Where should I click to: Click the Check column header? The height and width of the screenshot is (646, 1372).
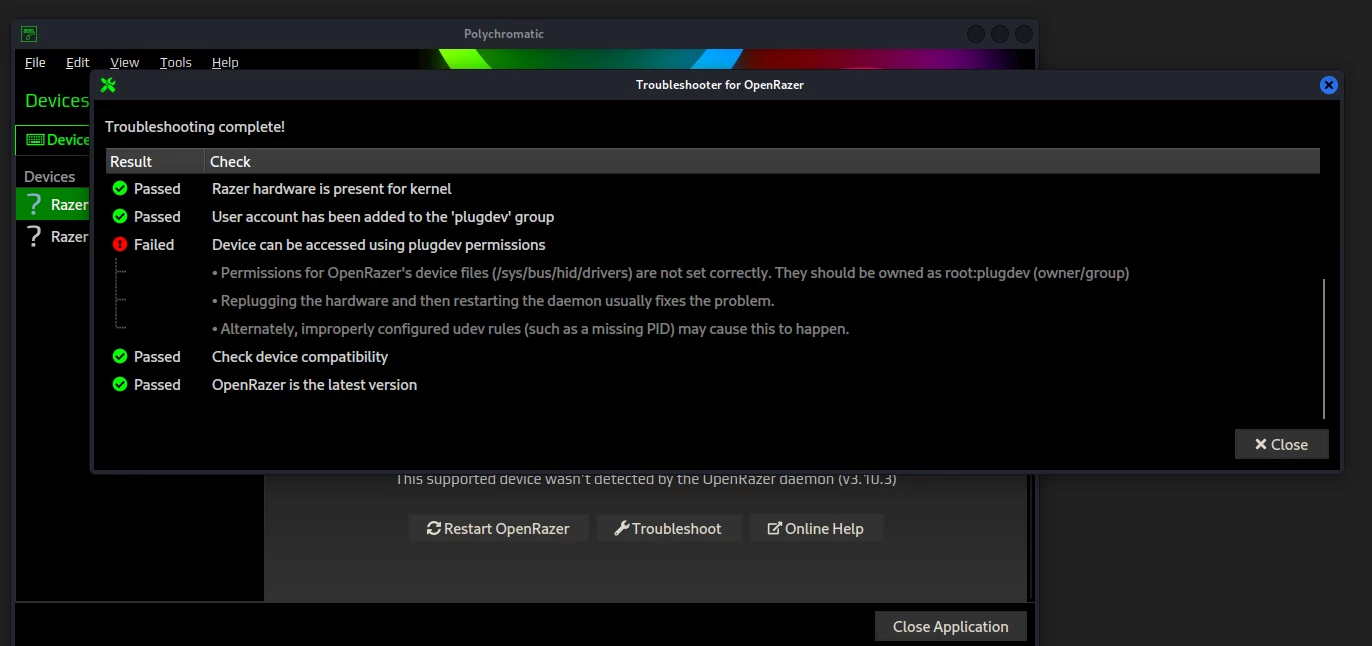(762, 161)
